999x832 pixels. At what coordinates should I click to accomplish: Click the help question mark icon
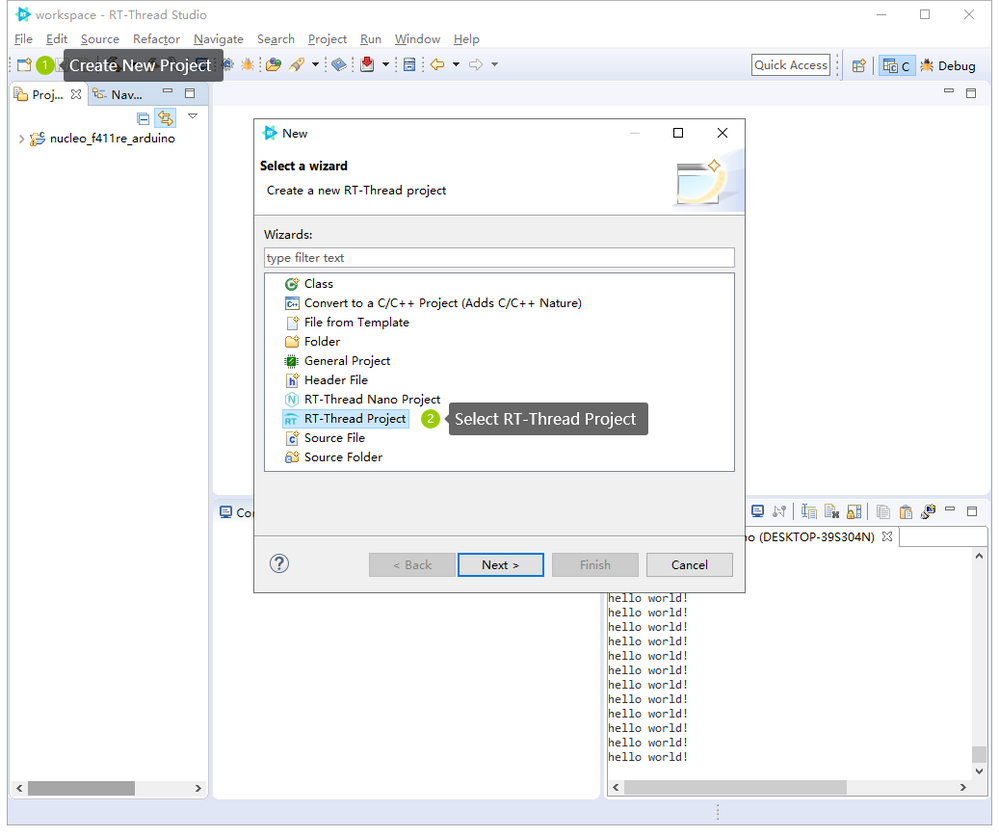point(279,564)
